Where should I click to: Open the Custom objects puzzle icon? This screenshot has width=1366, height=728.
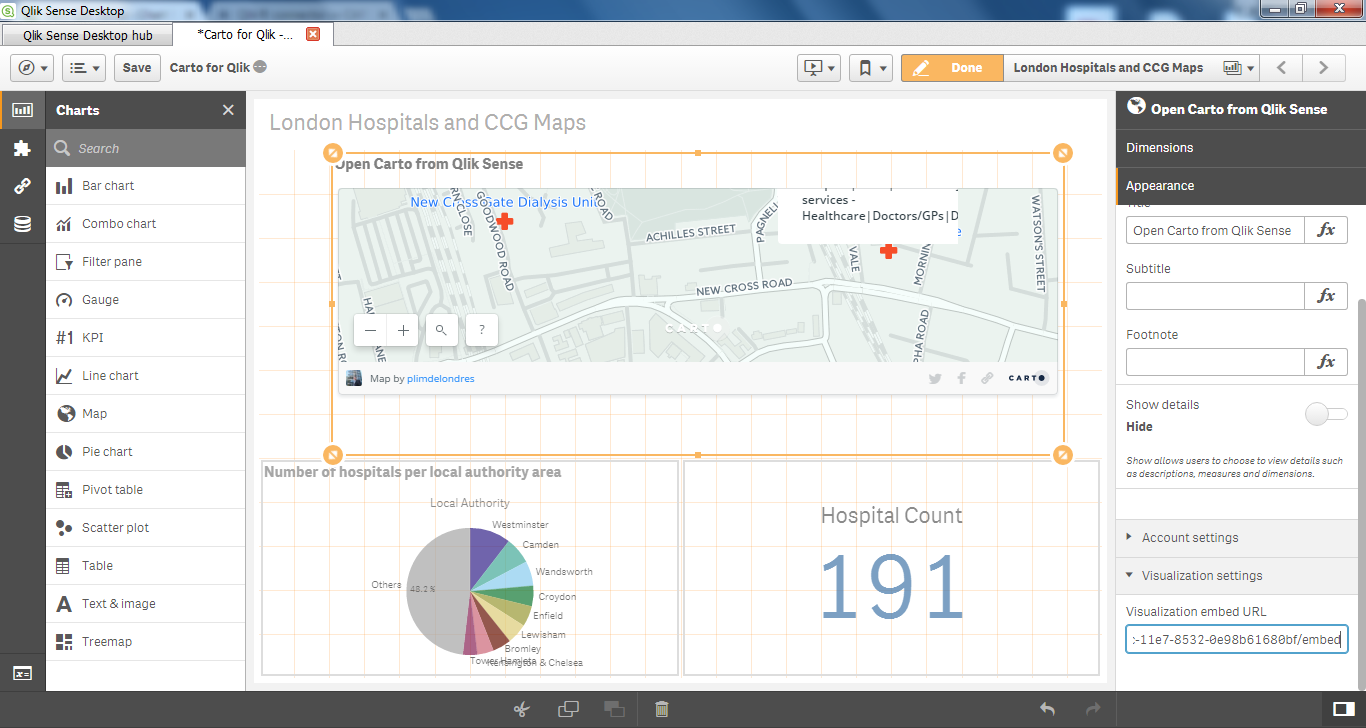22,148
